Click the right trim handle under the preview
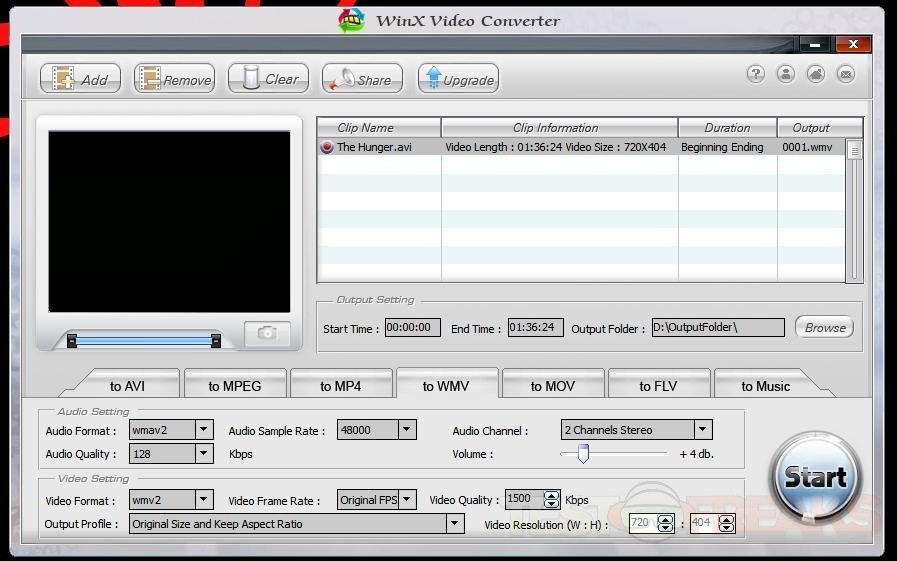 (216, 341)
